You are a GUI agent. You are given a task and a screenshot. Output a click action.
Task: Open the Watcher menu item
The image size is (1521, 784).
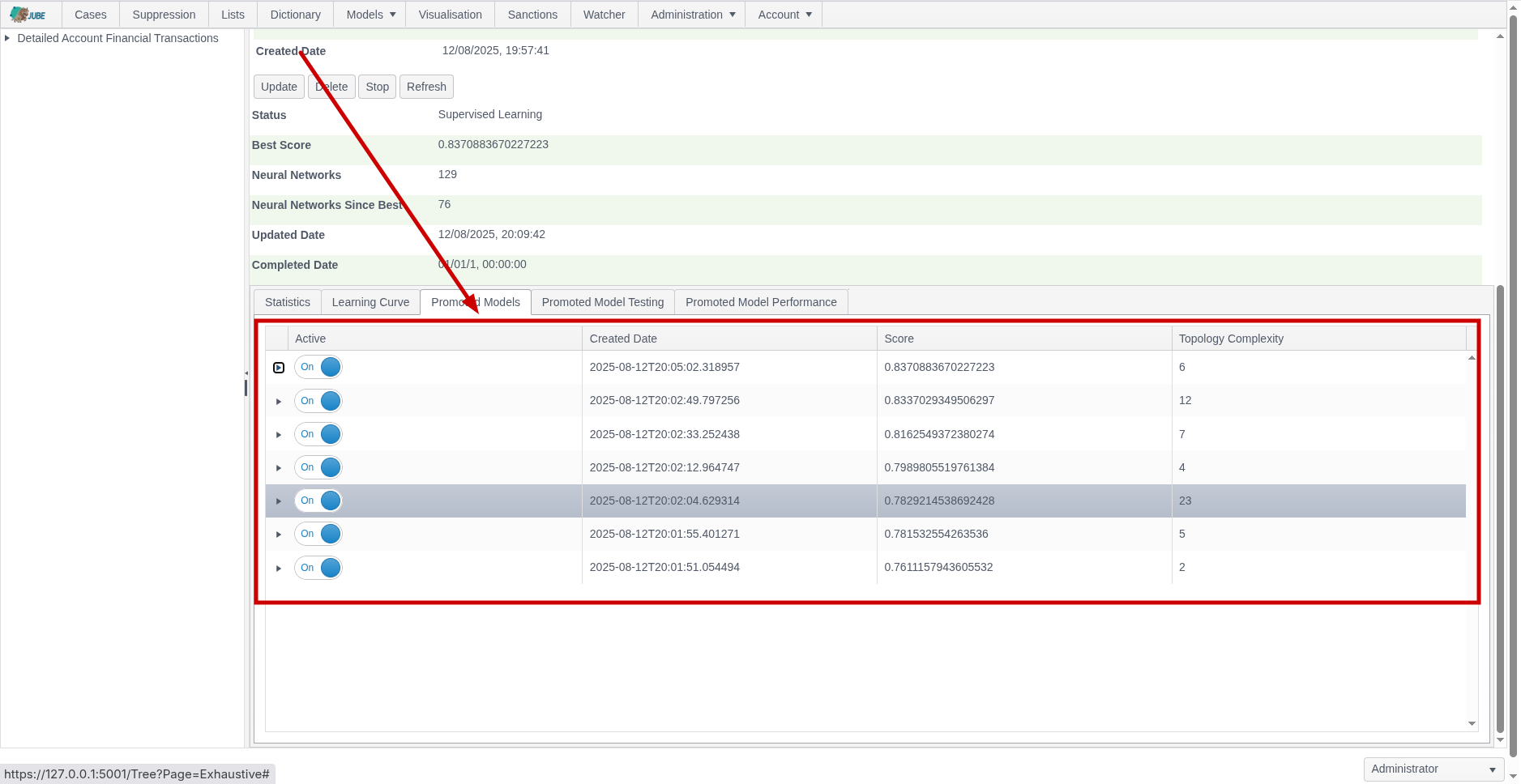pyautogui.click(x=604, y=15)
